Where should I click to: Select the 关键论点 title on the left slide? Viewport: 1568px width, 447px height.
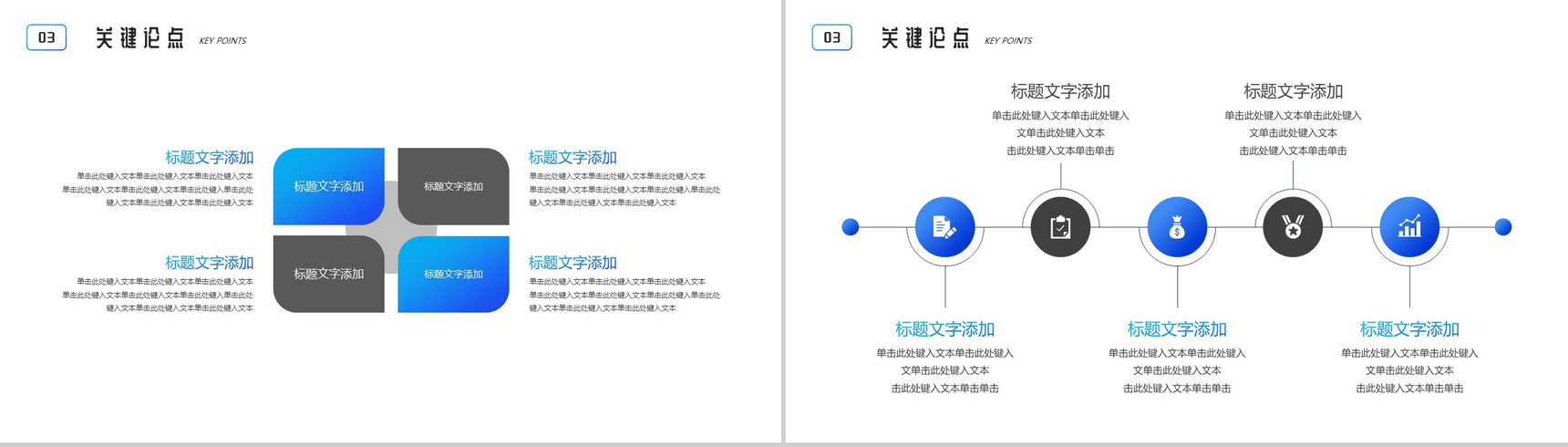139,38
